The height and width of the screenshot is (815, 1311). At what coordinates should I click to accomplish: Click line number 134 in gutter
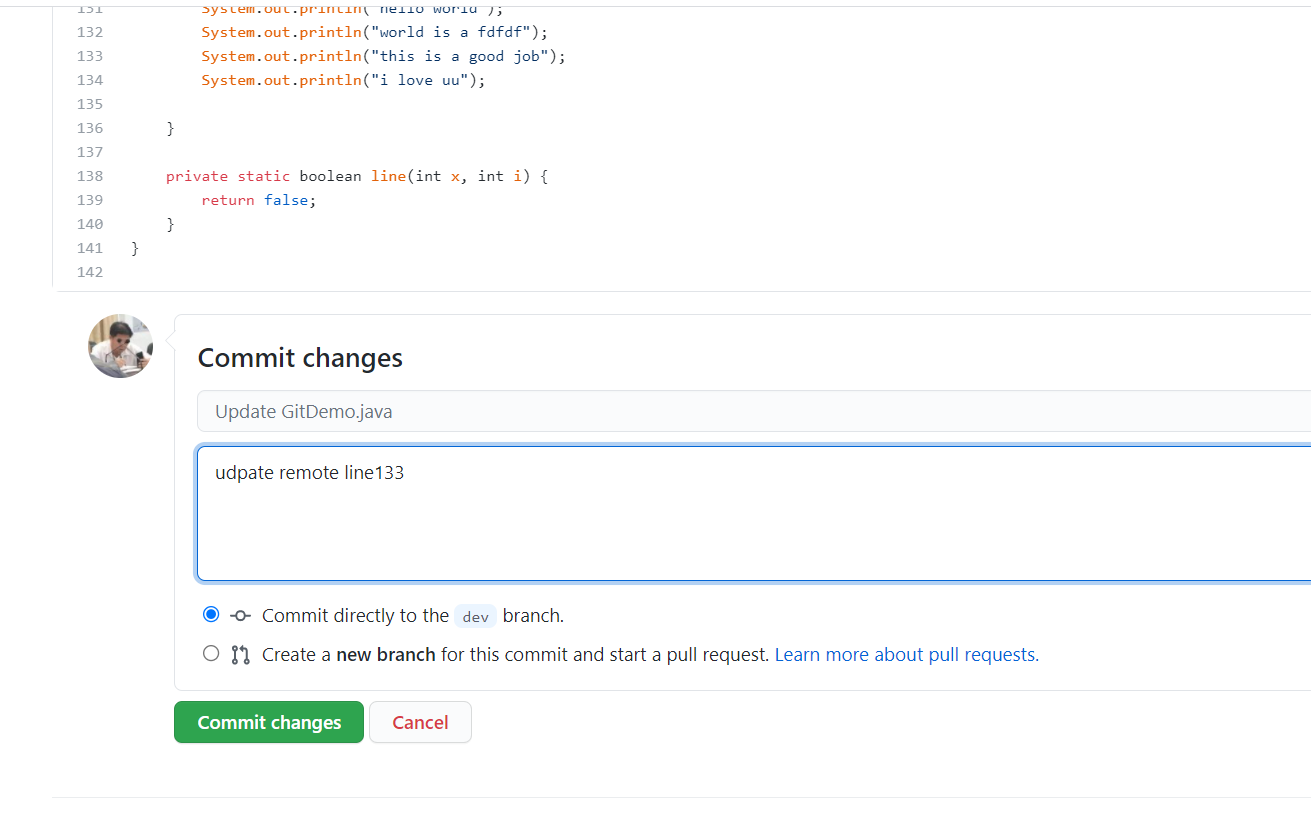pos(90,80)
